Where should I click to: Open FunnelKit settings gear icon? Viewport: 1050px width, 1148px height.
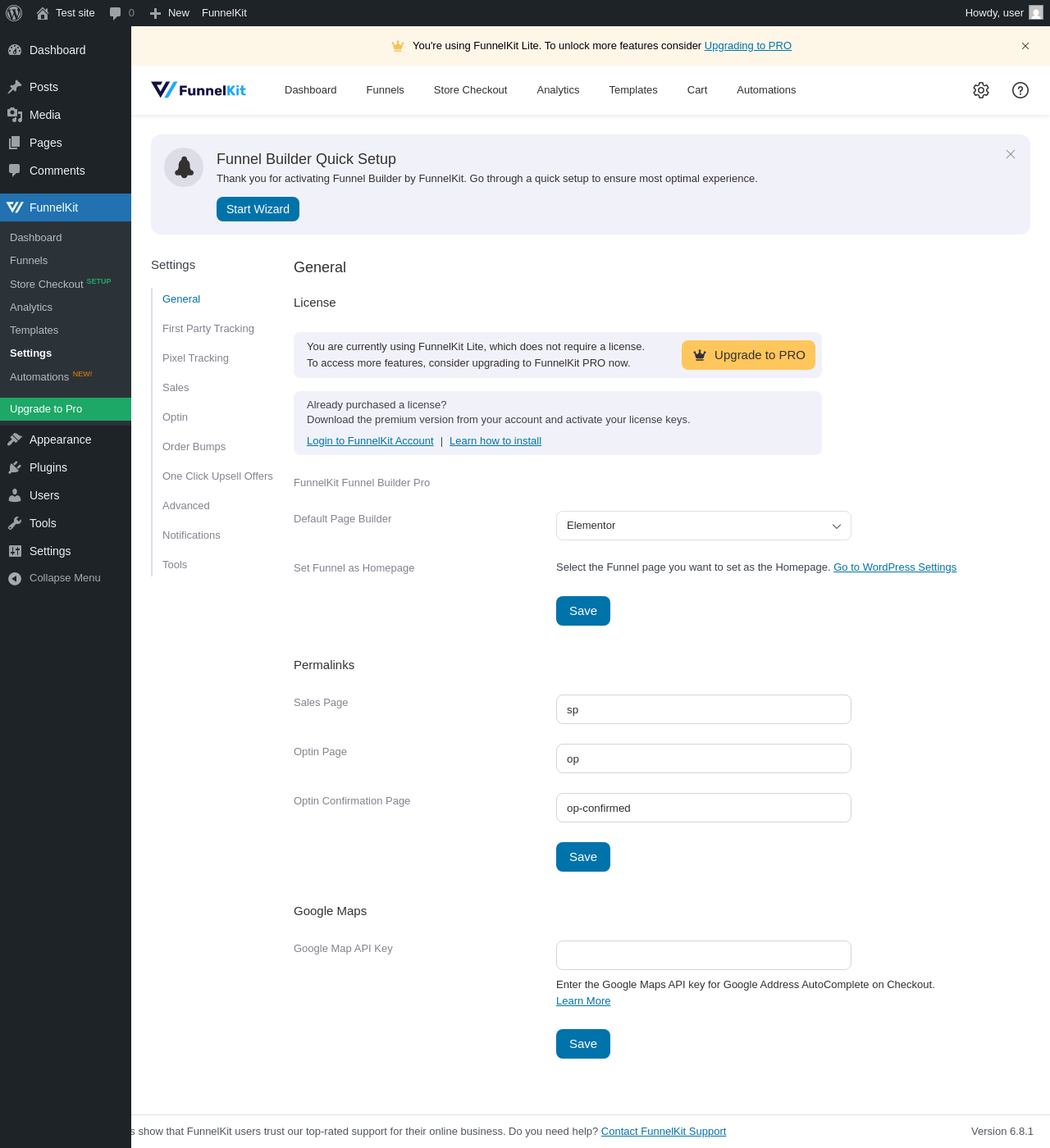point(981,90)
